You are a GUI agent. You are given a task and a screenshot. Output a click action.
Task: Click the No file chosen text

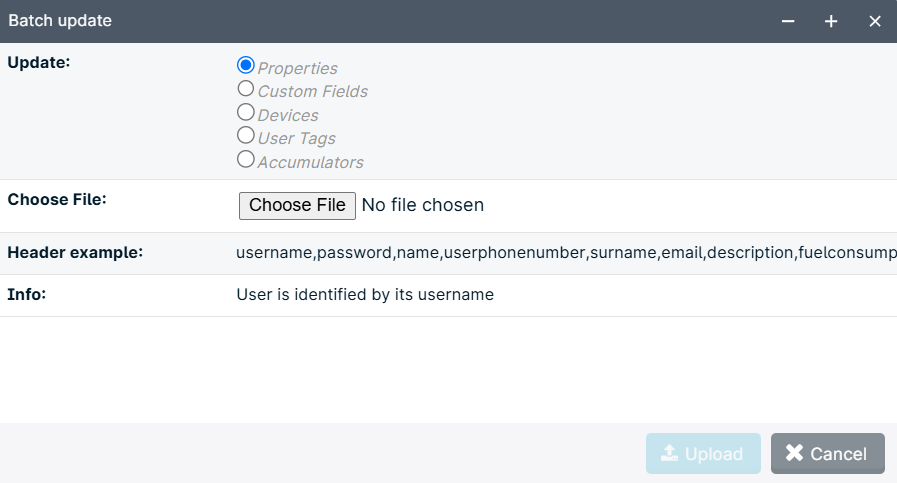[x=423, y=205]
